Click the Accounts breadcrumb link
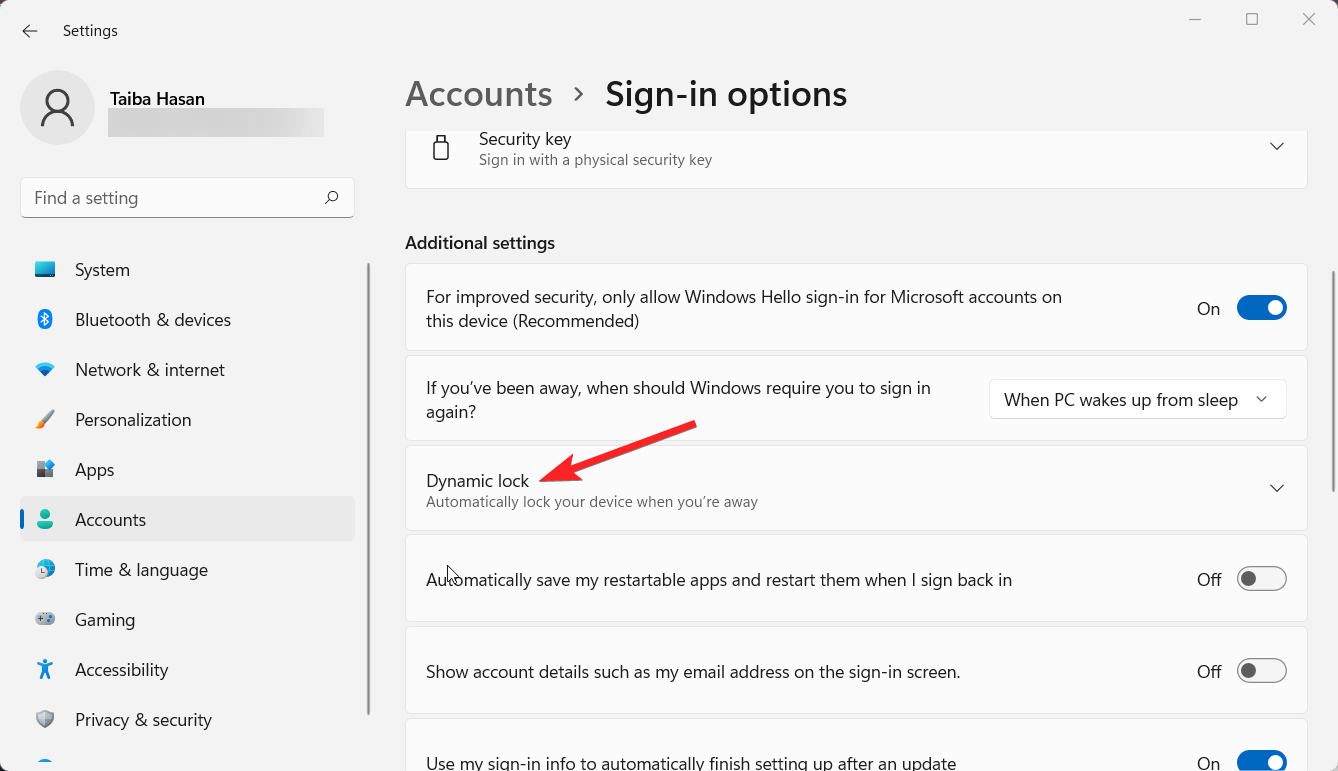 tap(479, 94)
